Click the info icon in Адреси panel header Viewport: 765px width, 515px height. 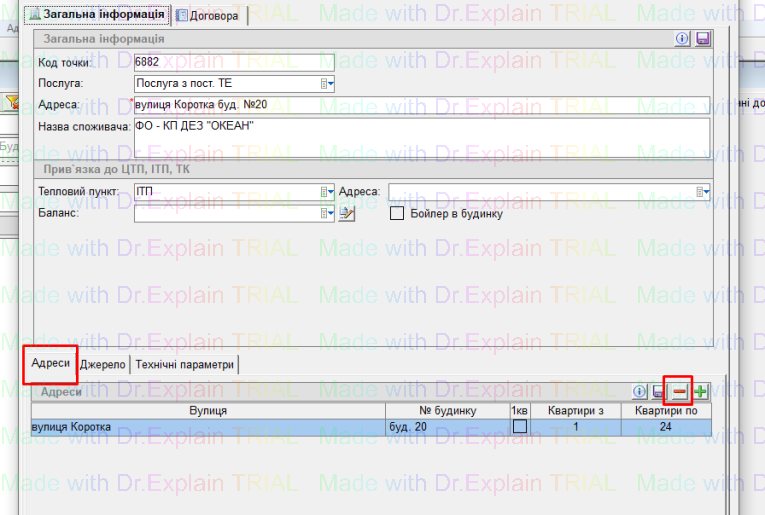click(x=641, y=392)
